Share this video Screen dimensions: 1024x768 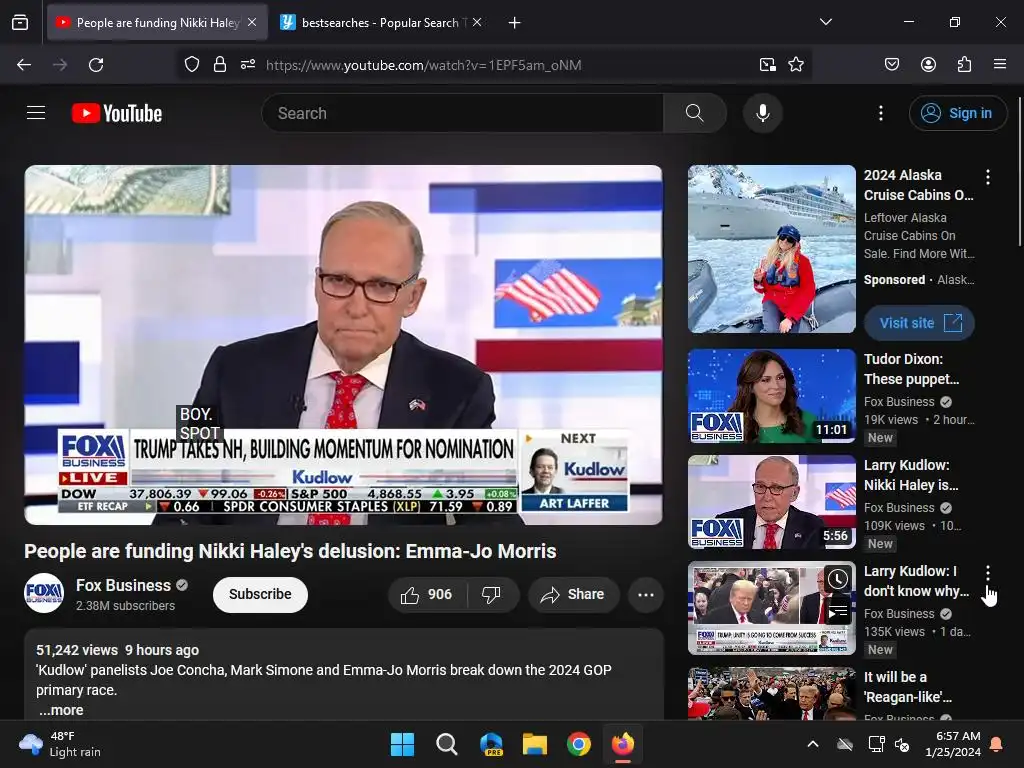click(573, 594)
